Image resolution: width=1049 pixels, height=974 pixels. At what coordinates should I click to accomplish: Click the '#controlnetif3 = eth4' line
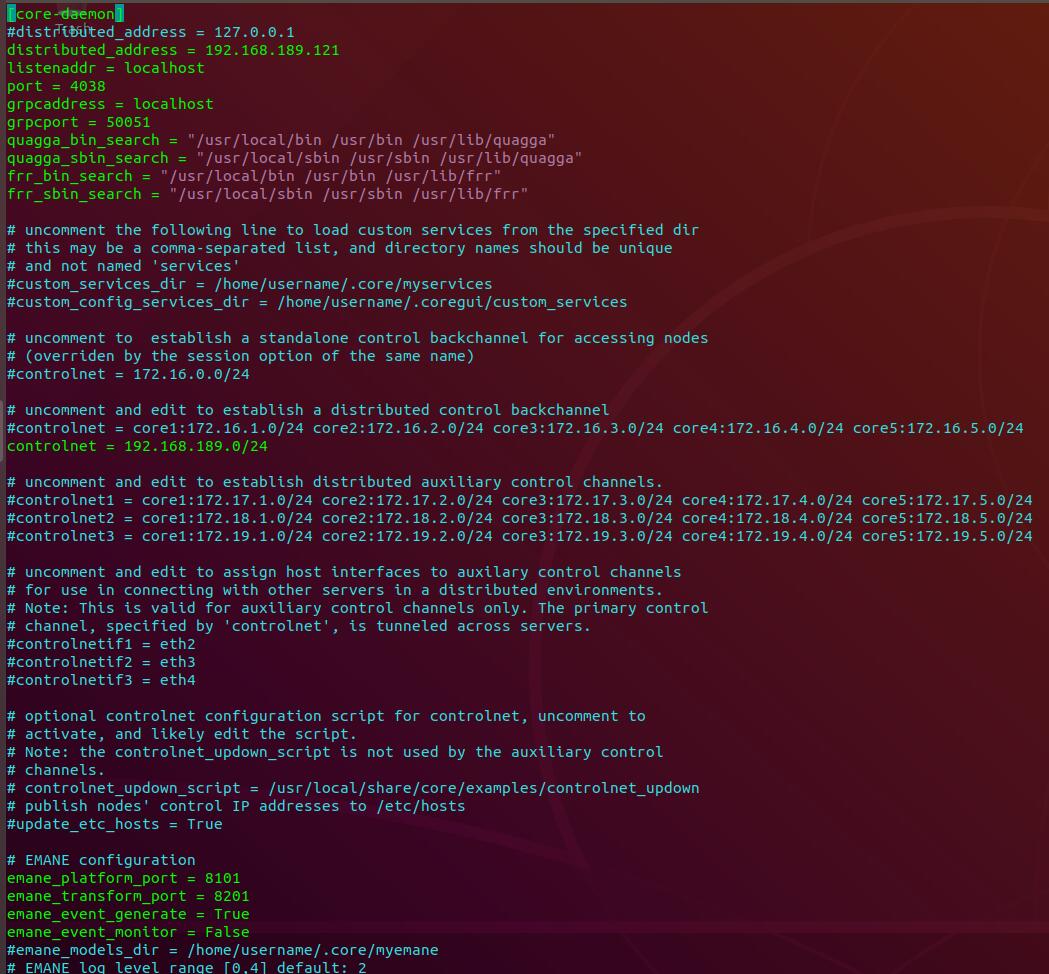point(101,681)
